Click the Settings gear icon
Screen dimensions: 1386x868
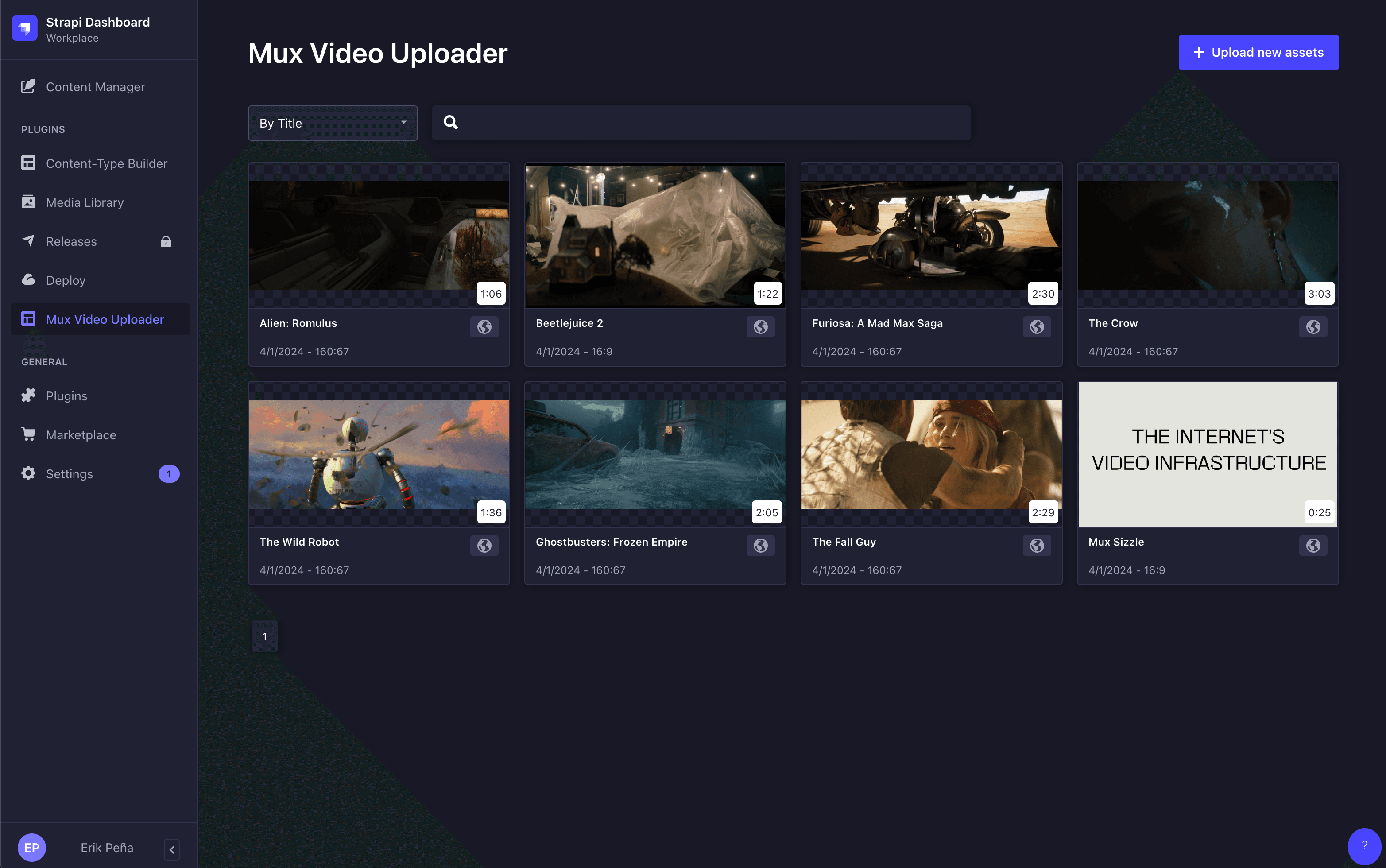point(28,473)
